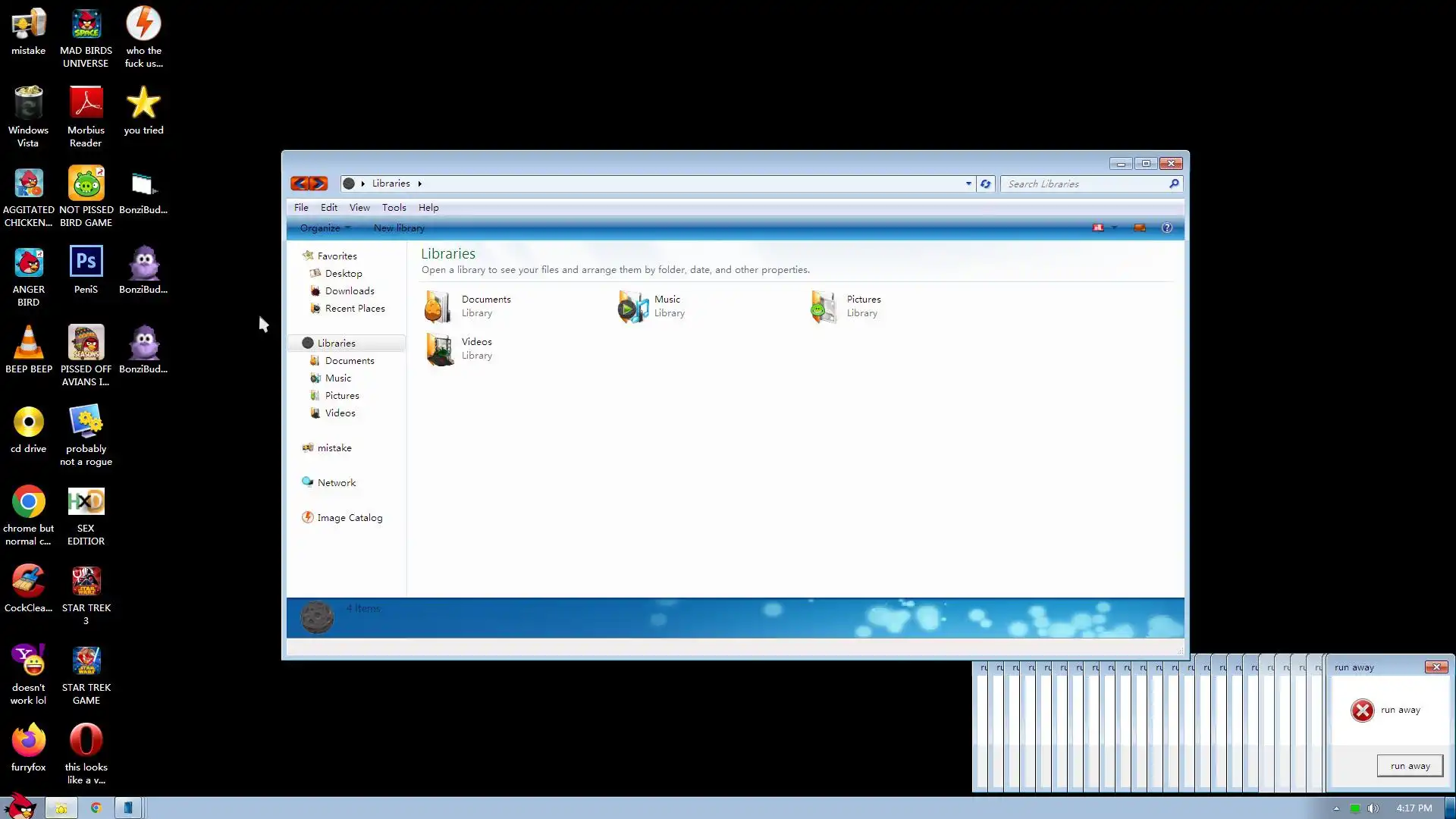Open the Morbius Reader desktop icon
The height and width of the screenshot is (819, 1456).
(86, 104)
